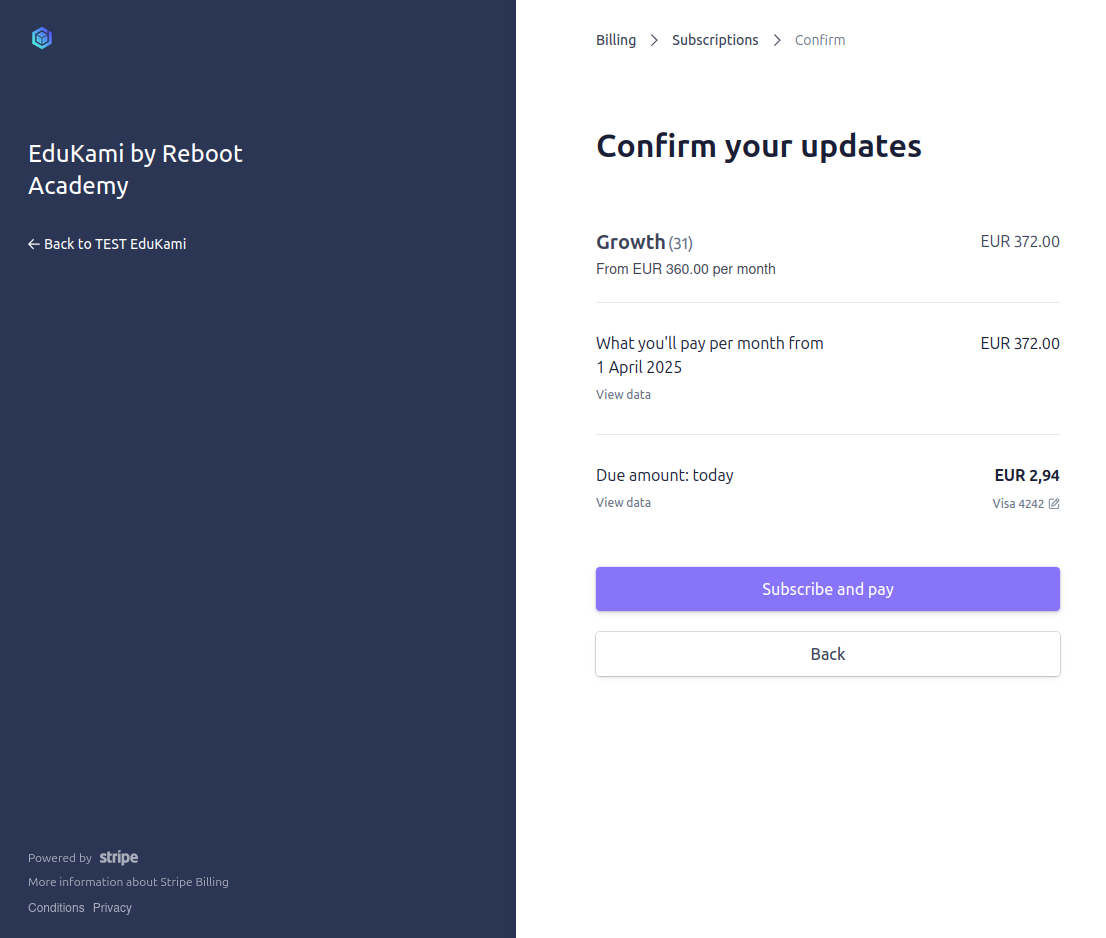The image size is (1106, 938).
Task: Click the chevron between Billing and Subscriptions
Action: pos(654,40)
